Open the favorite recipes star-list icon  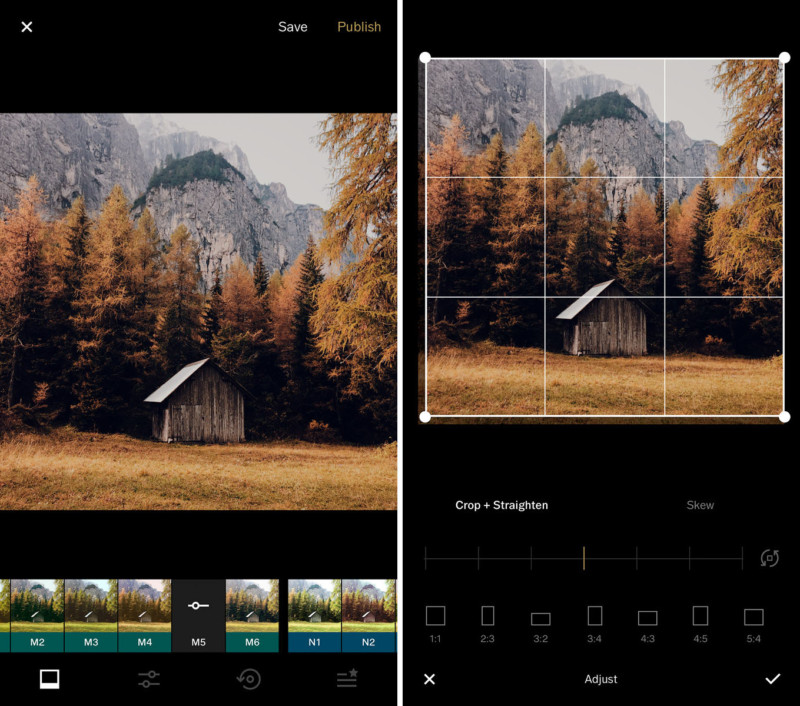[347, 679]
